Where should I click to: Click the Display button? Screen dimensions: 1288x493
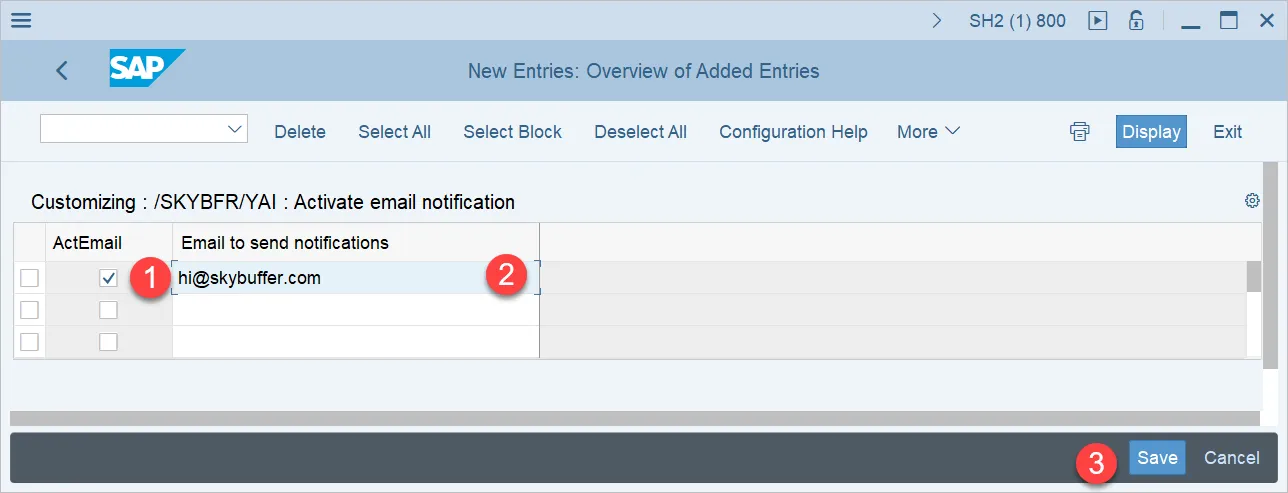click(x=1151, y=132)
